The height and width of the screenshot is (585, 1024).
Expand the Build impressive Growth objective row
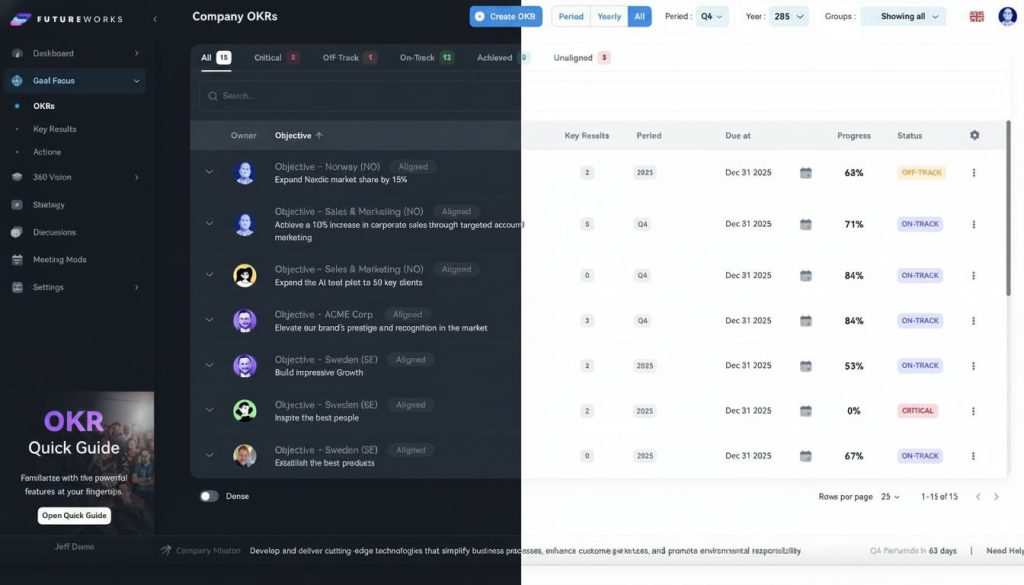209,366
